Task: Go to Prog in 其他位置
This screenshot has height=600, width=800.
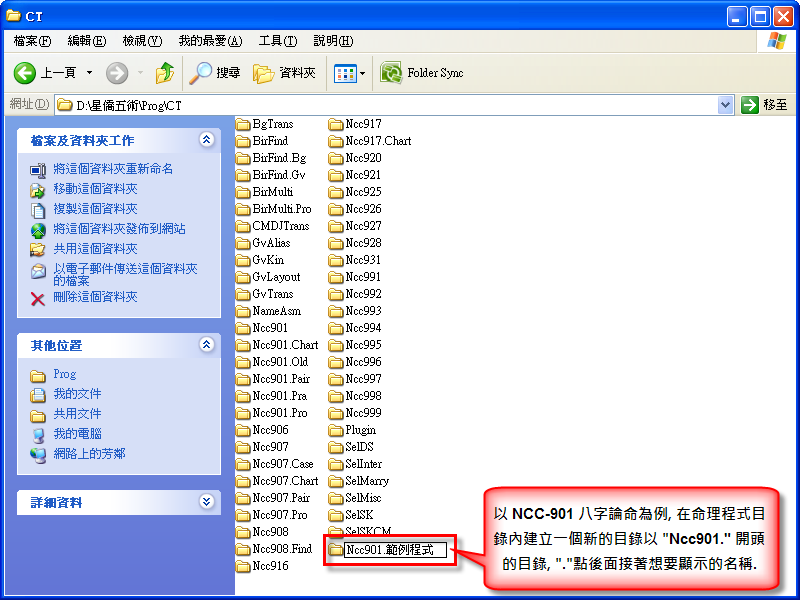Action: click(65, 374)
